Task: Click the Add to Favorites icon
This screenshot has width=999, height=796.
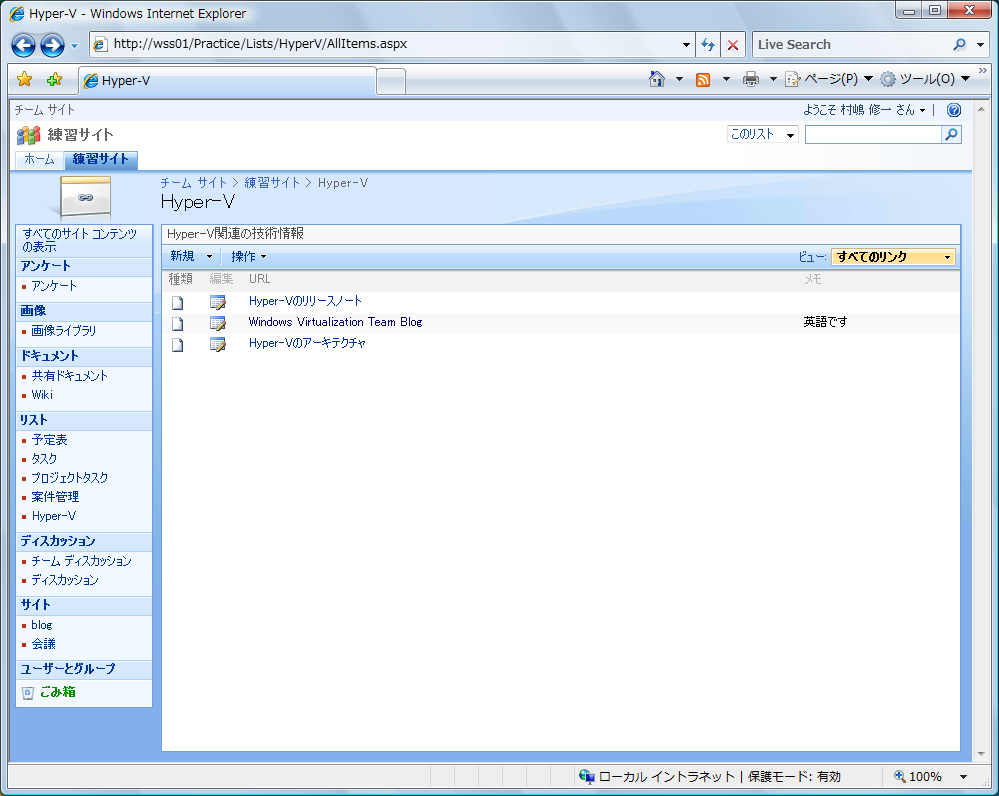Action: click(55, 79)
